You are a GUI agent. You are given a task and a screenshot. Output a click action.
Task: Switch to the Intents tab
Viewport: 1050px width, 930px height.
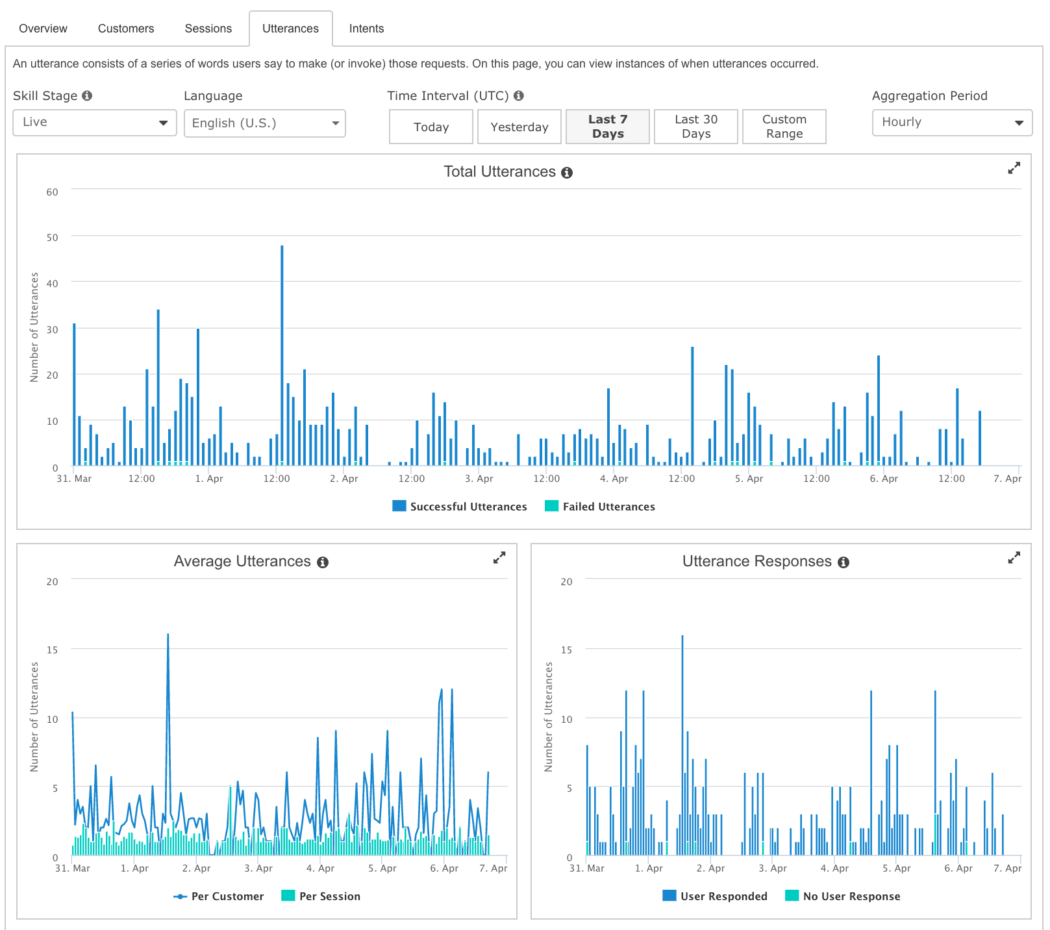coord(366,28)
